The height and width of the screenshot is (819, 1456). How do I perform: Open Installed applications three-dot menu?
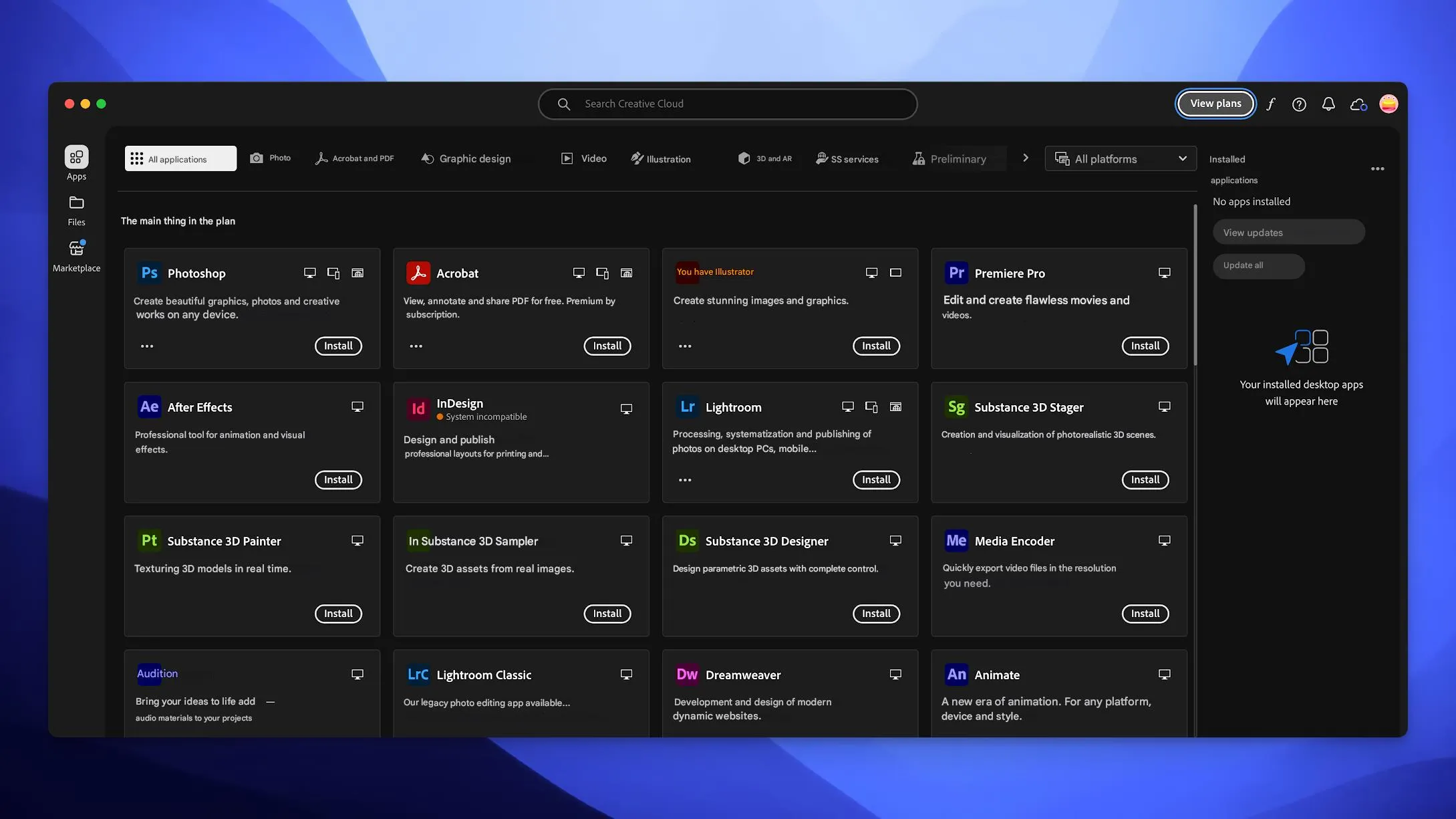[x=1377, y=169]
